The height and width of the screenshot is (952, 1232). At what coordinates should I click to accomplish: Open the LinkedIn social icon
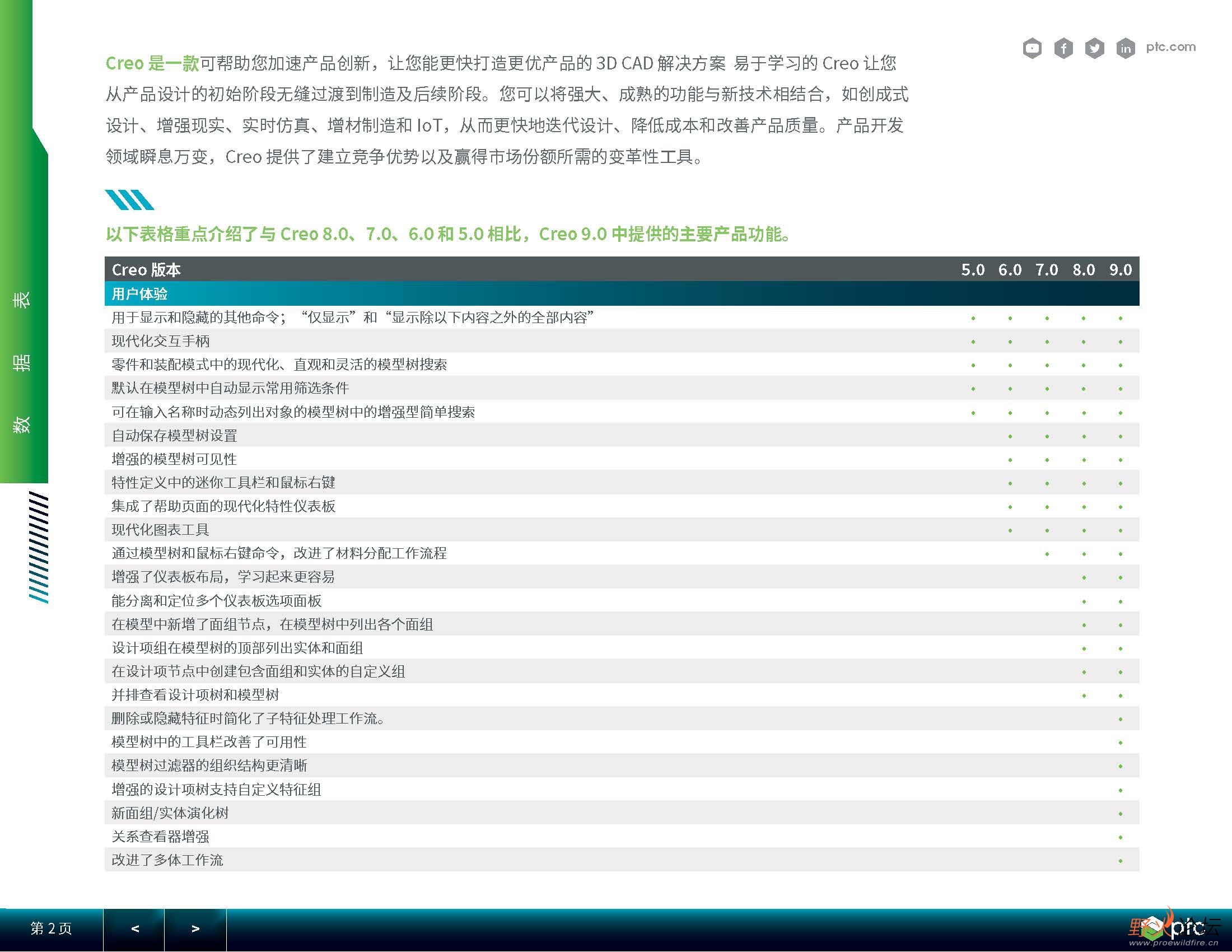(1126, 49)
